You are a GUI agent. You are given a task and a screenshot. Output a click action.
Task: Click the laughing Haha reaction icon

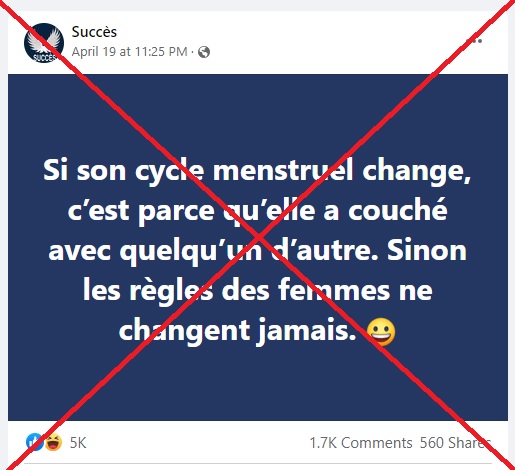[x=53, y=443]
